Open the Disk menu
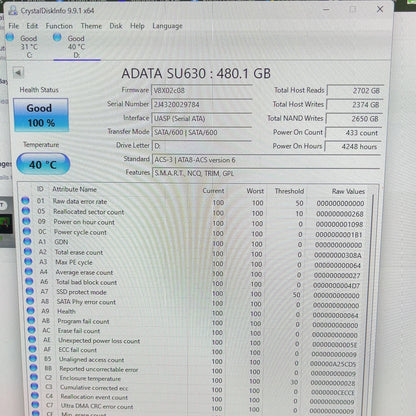 pyautogui.click(x=116, y=26)
